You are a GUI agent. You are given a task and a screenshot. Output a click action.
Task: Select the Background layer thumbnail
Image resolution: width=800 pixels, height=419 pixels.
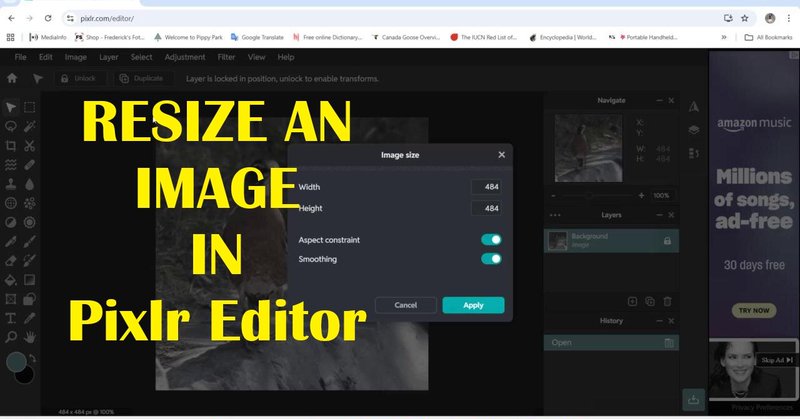pos(558,241)
